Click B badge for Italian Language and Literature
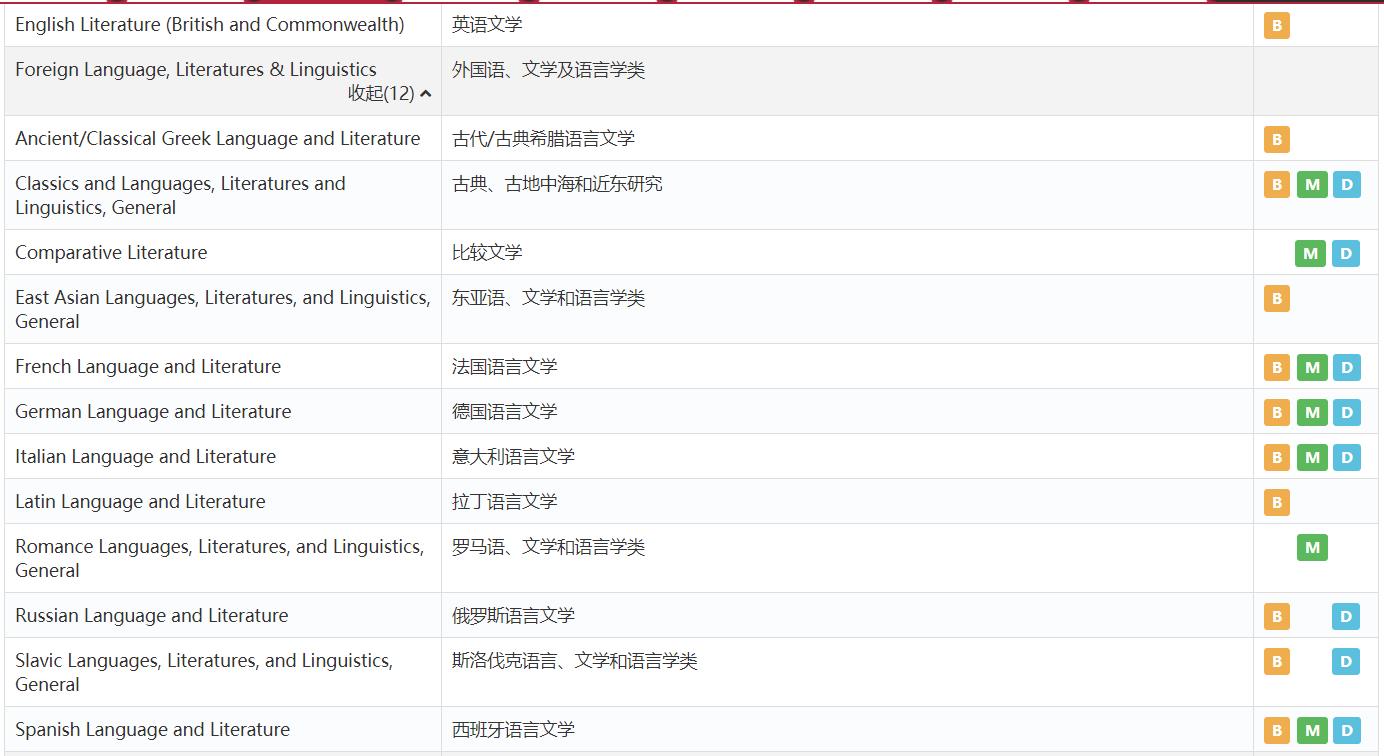Screen dimensions: 1384x756 1276,457
